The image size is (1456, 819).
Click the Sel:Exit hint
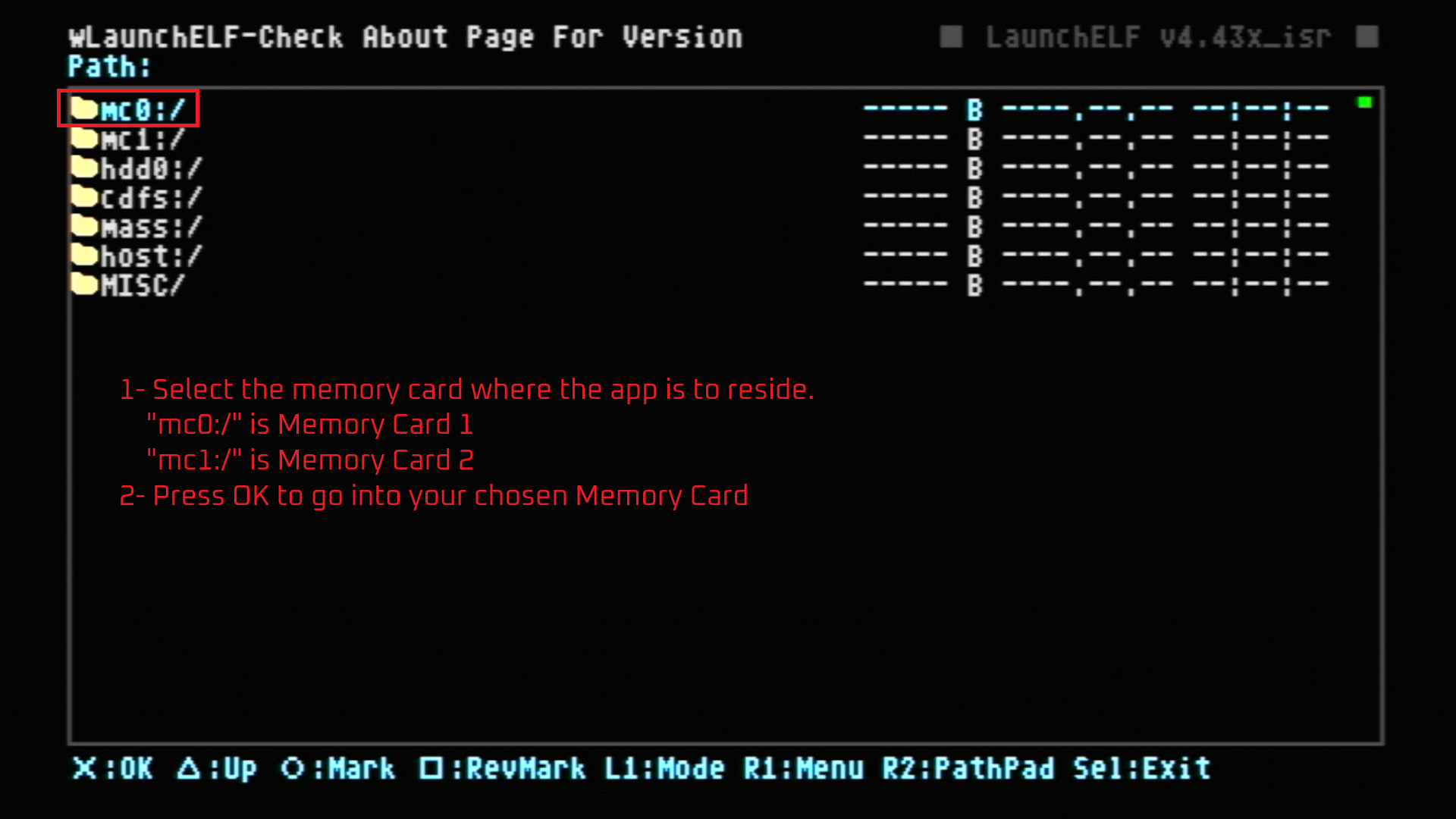(x=1142, y=769)
